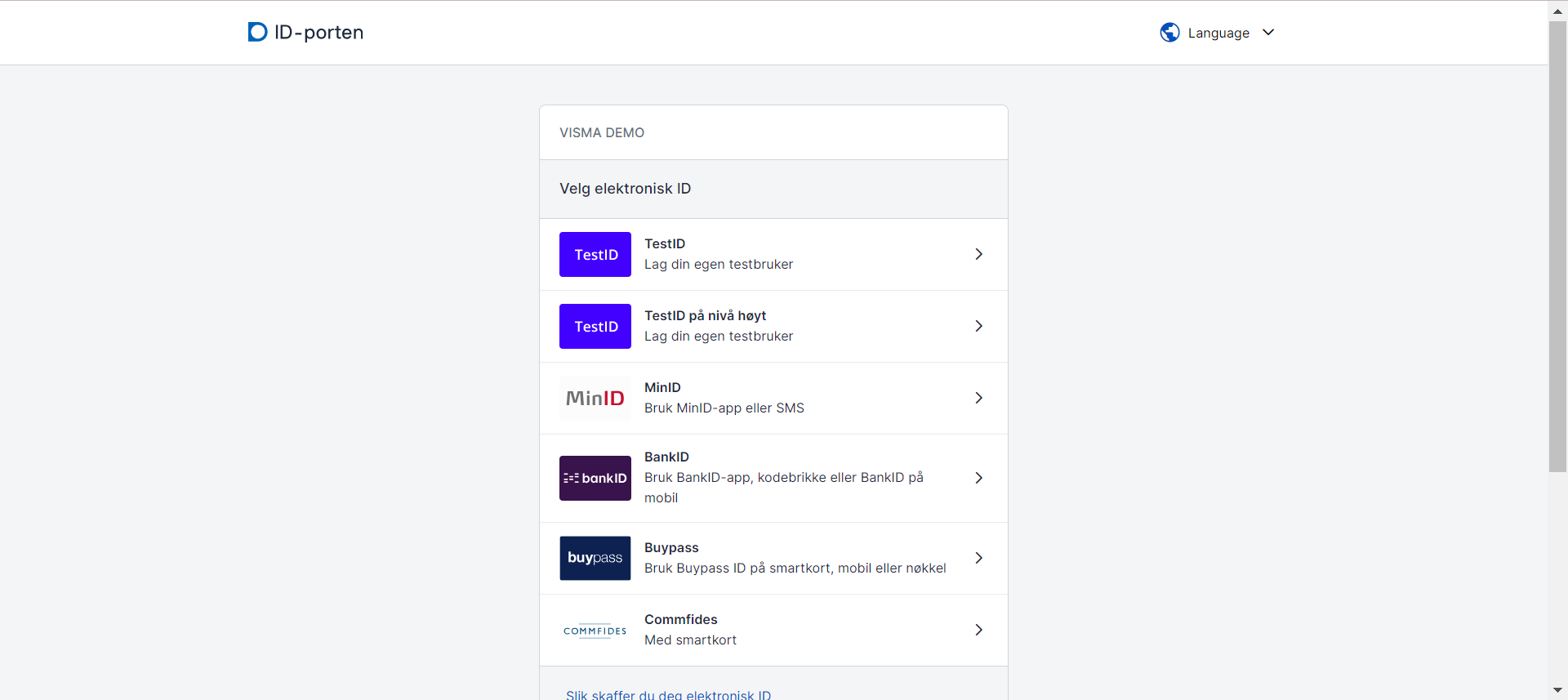Select chevron on the Buypass row

click(978, 558)
